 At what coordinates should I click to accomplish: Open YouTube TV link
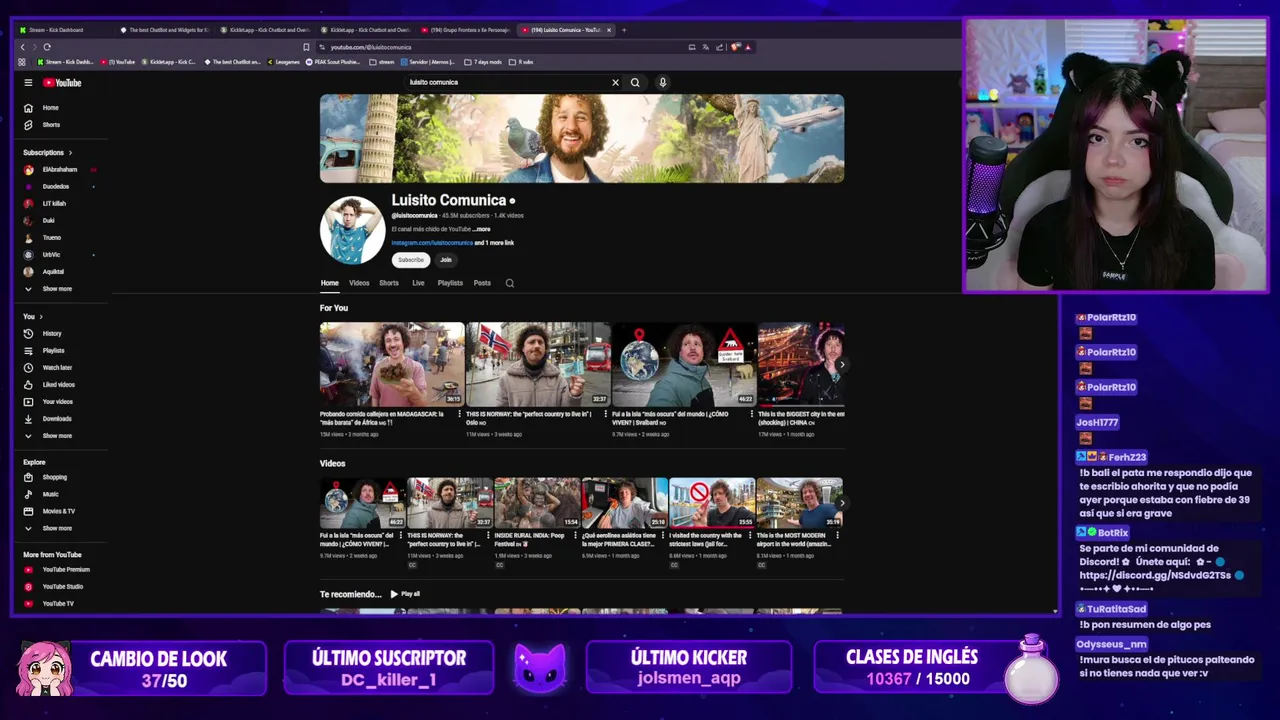pos(60,603)
